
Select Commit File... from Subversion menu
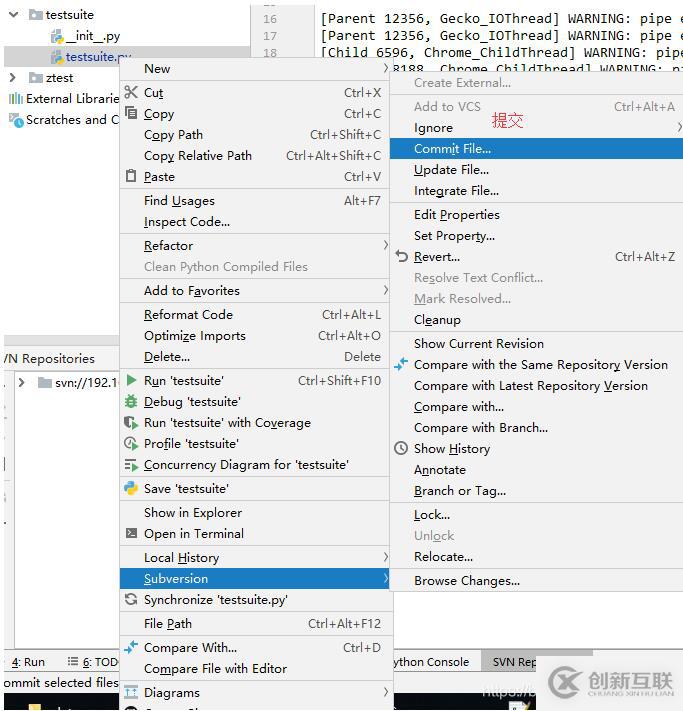pos(537,148)
